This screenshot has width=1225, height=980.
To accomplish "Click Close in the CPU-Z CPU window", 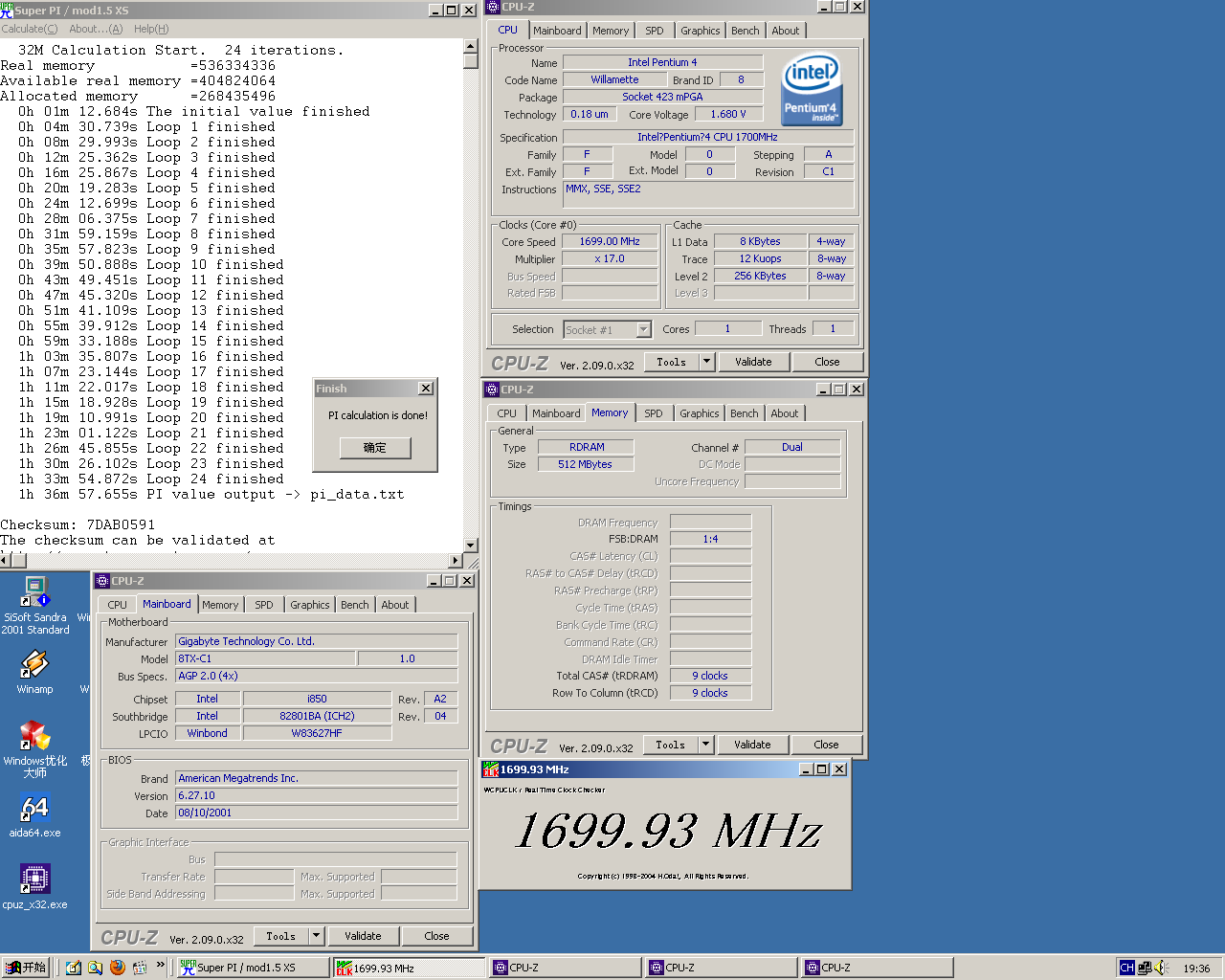I will pos(828,362).
